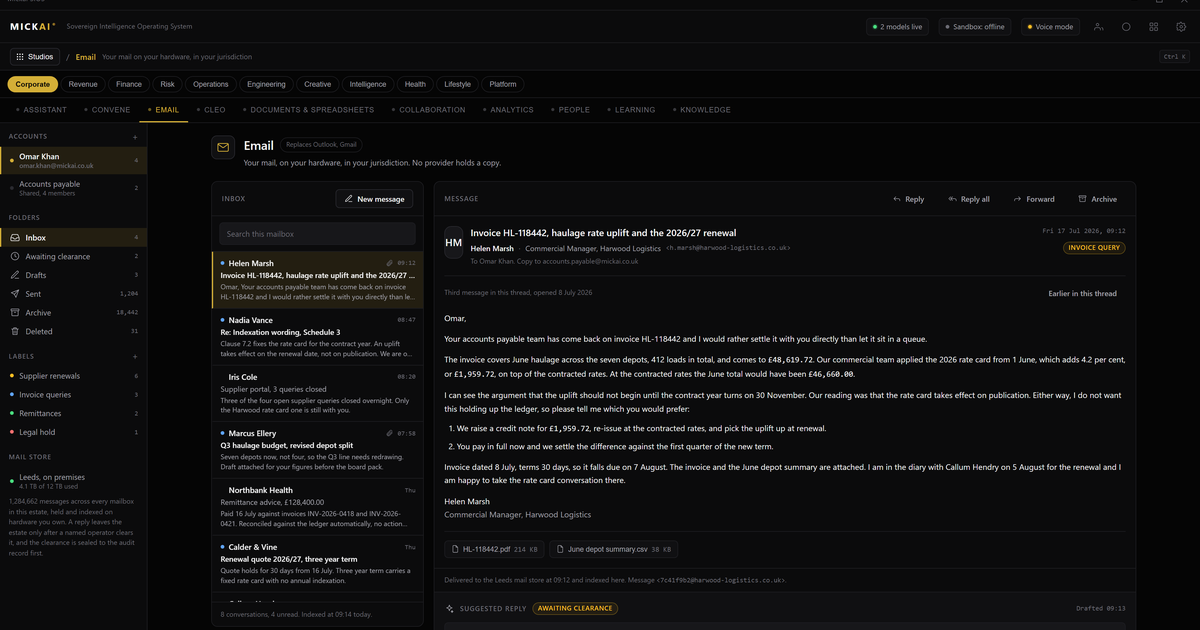The image size is (1200, 630).
Task: Compose with New message button
Action: pos(374,199)
